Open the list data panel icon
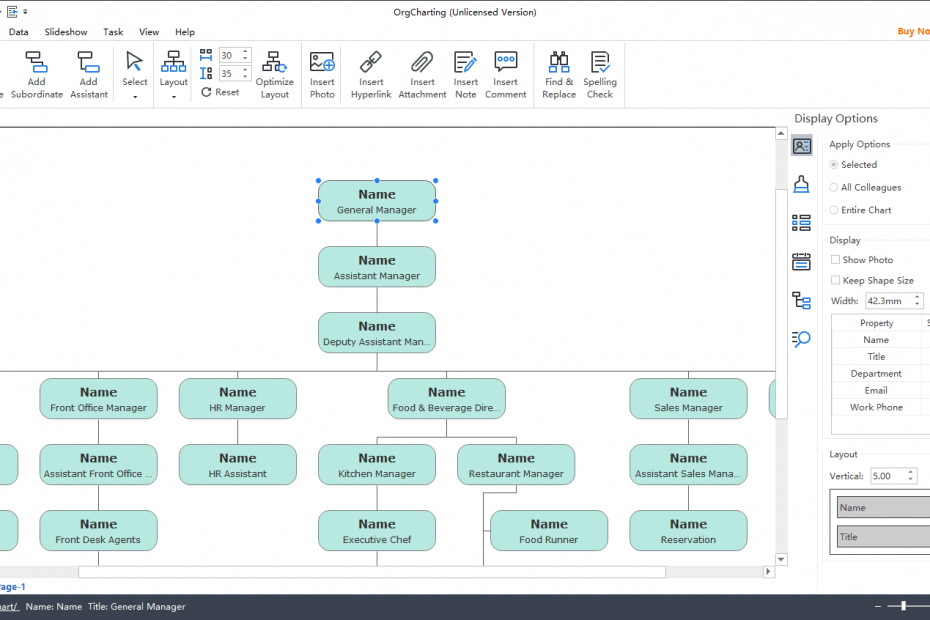930x620 pixels. pos(801,223)
